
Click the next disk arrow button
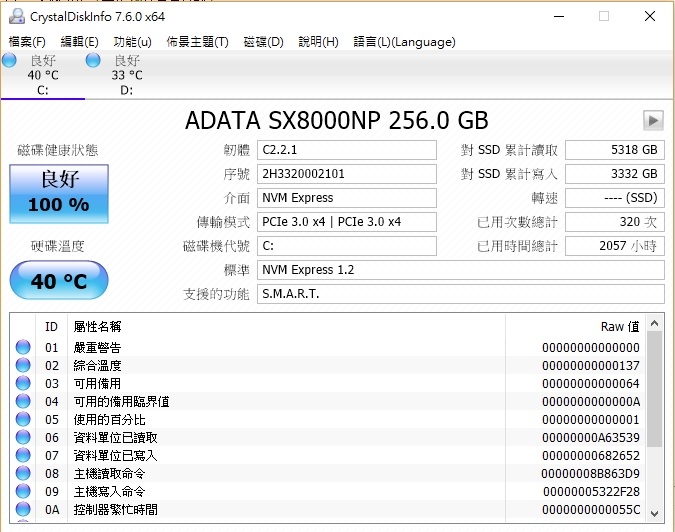[x=653, y=120]
